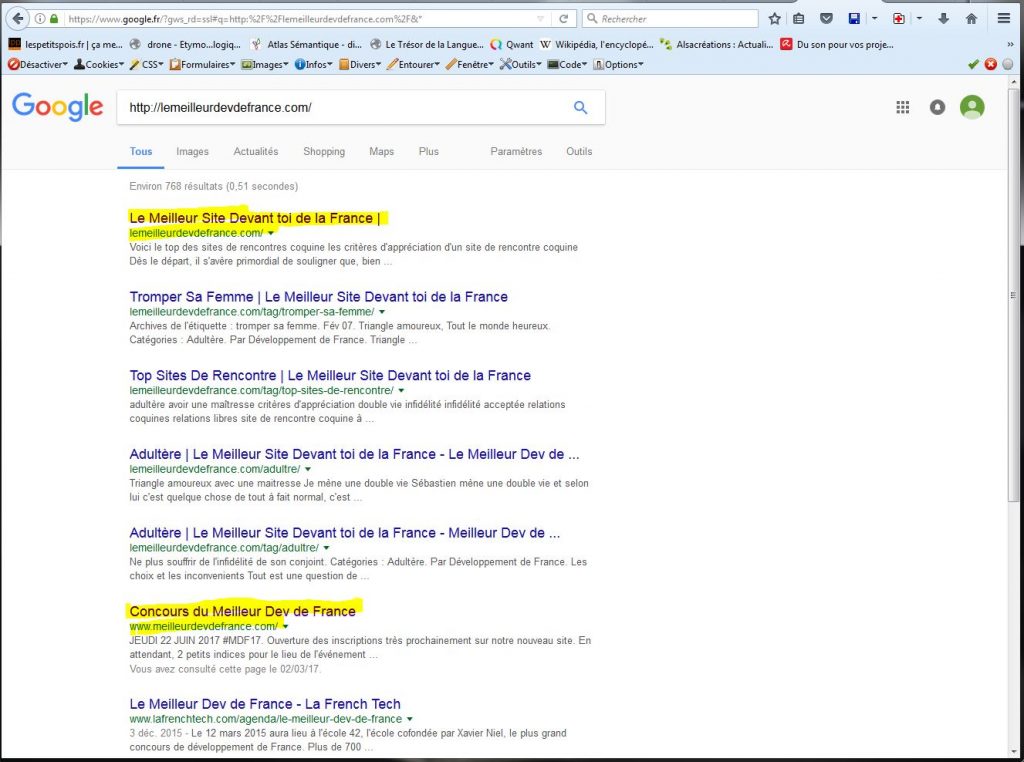This screenshot has height=762, width=1024.
Task: Click the Google logo
Action: [x=57, y=107]
